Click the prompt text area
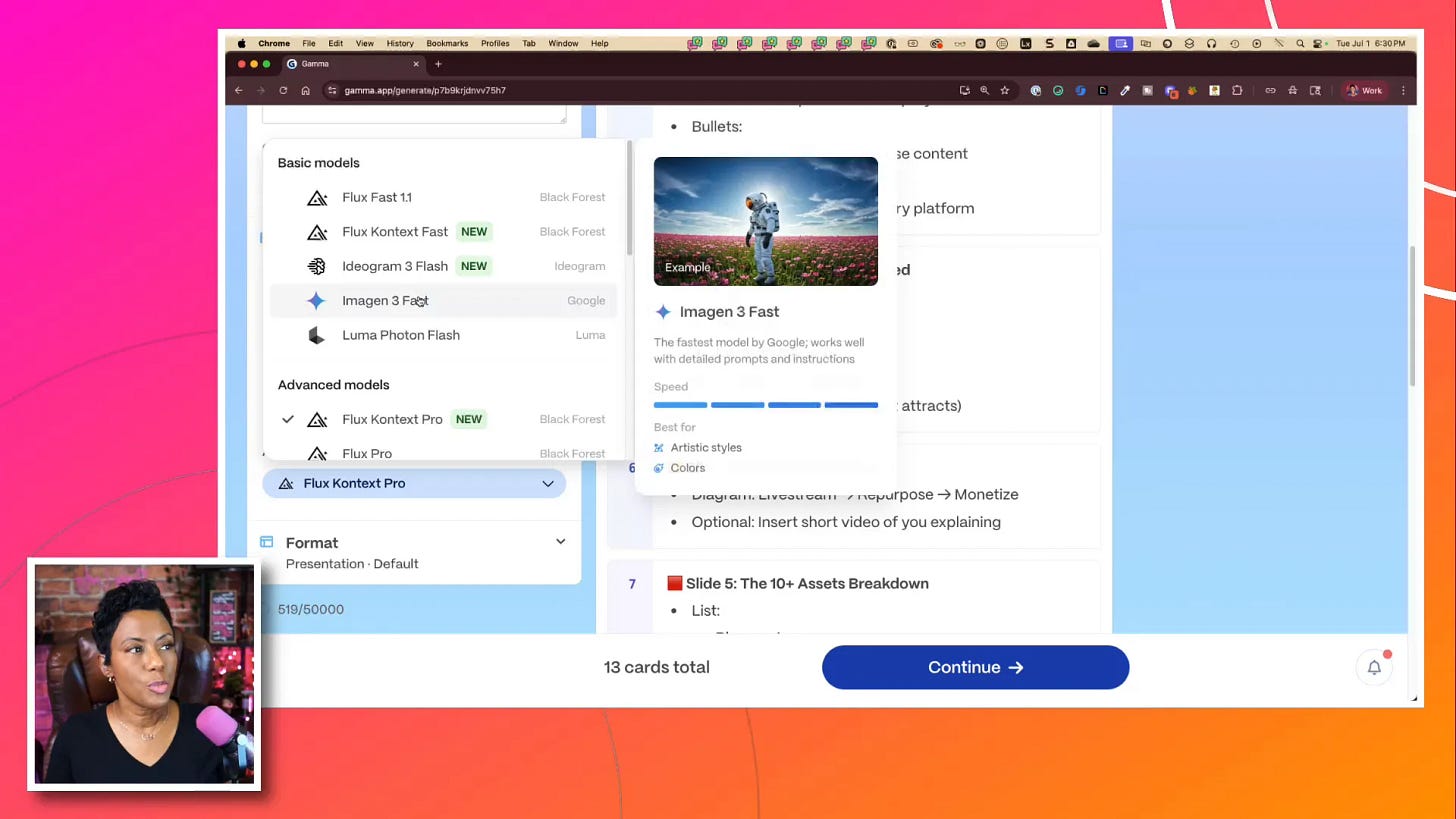Image resolution: width=1456 pixels, height=819 pixels. pos(414,114)
